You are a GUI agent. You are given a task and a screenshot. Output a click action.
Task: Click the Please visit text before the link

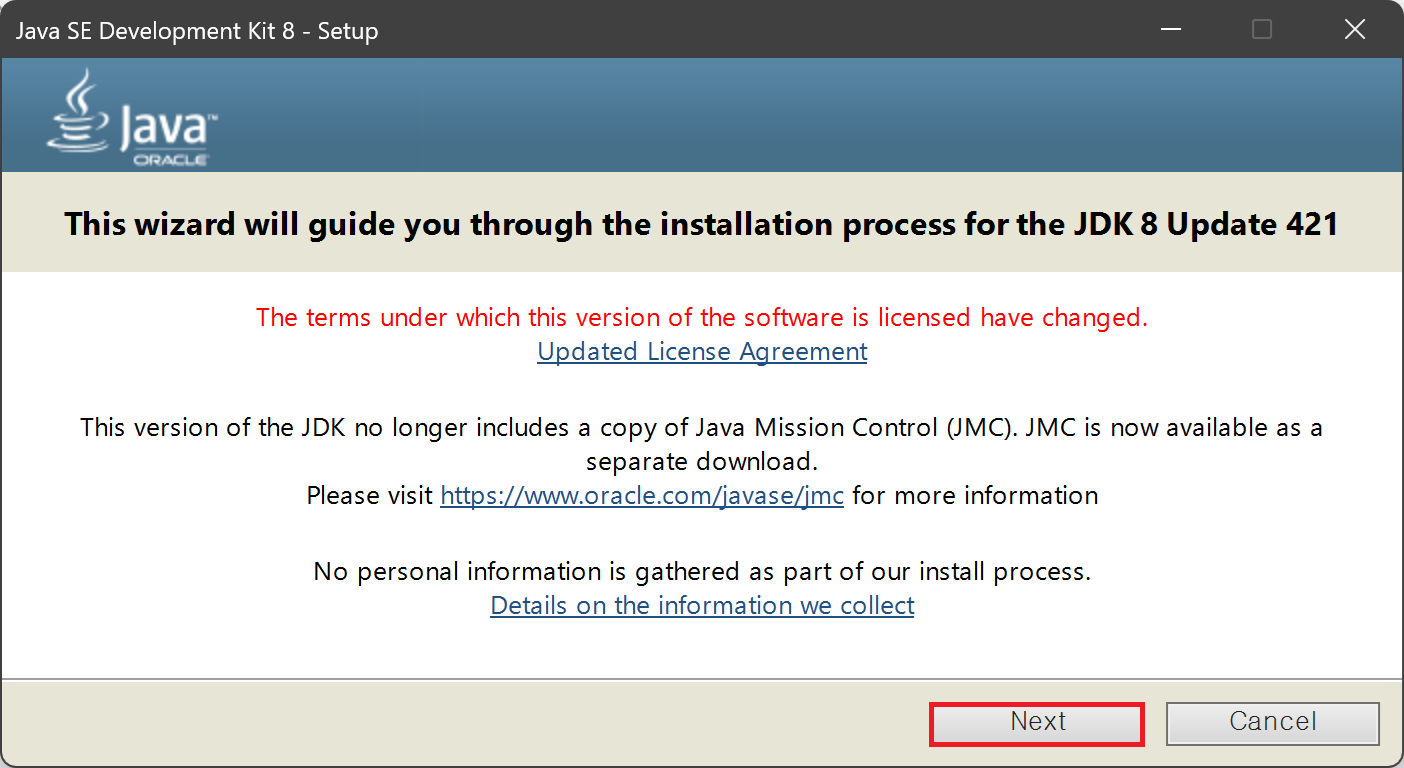[370, 495]
